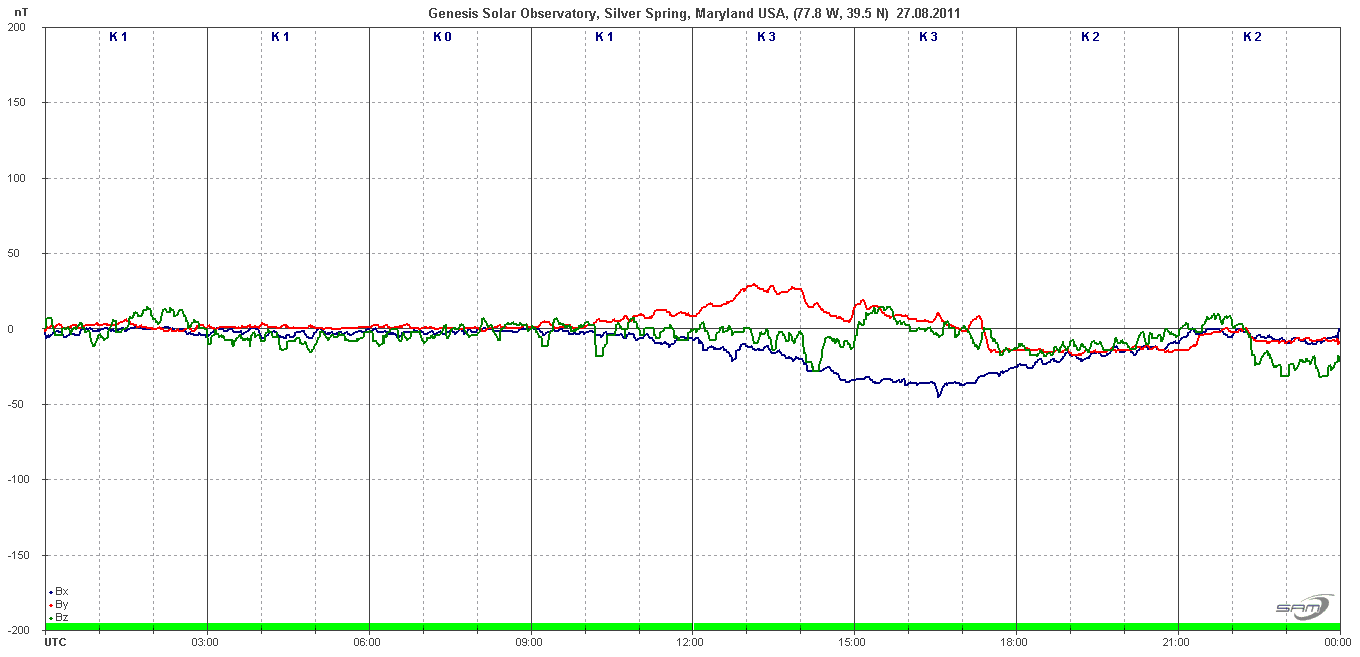Click the green status bar at chart bottom
Screen dimensions: 1360x657
692,627
